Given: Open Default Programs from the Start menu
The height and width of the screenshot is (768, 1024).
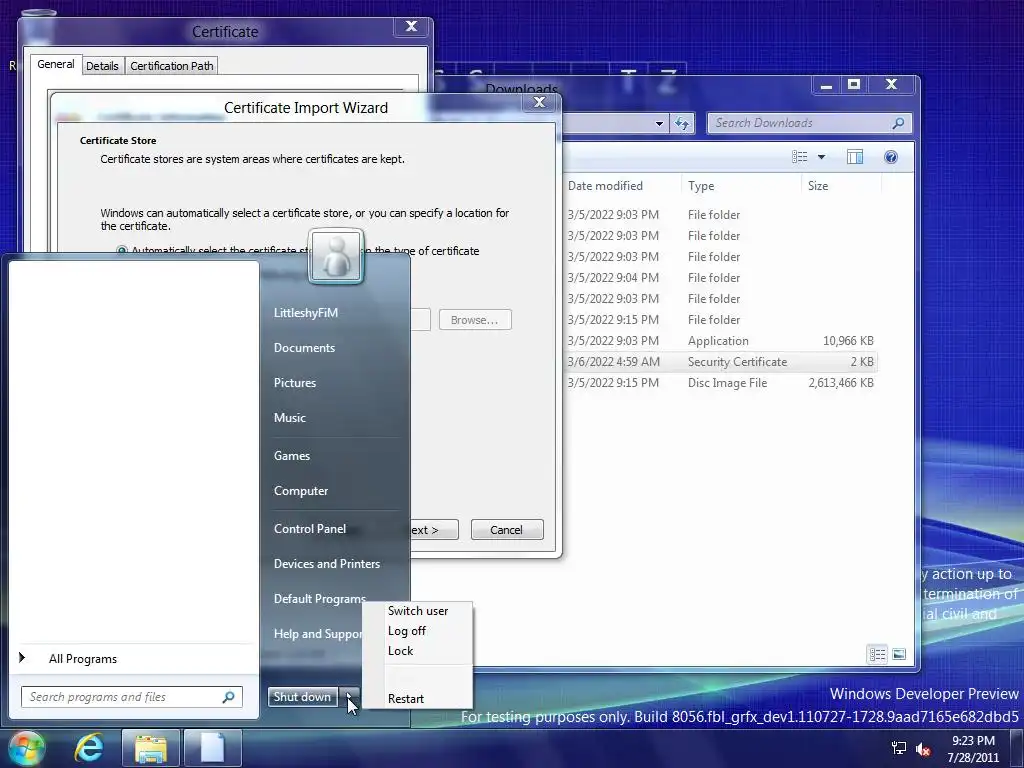Looking at the screenshot, I should [319, 599].
